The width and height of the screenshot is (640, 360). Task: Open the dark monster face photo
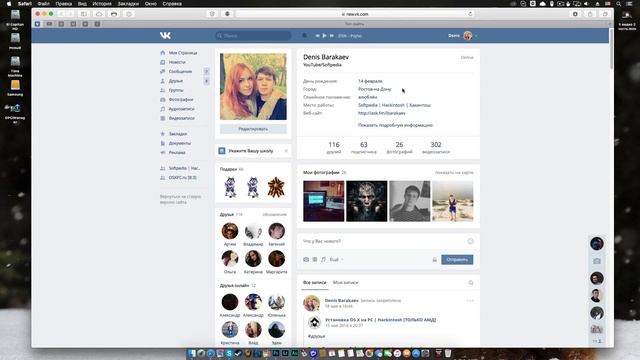[367, 201]
